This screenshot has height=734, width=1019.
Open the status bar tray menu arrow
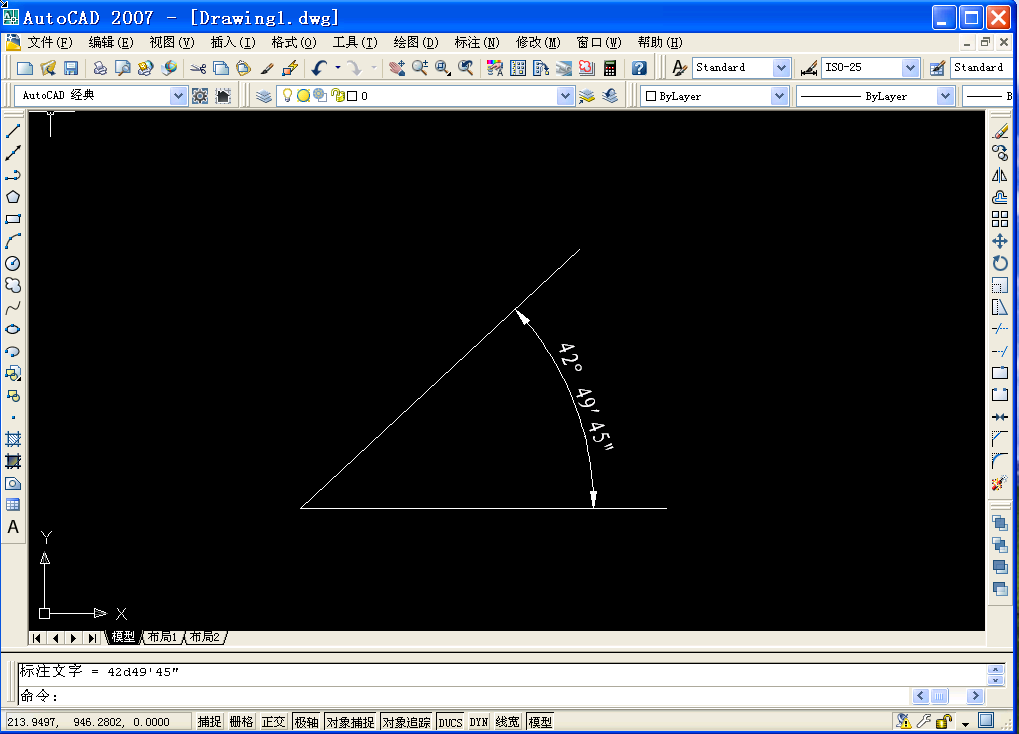click(966, 723)
